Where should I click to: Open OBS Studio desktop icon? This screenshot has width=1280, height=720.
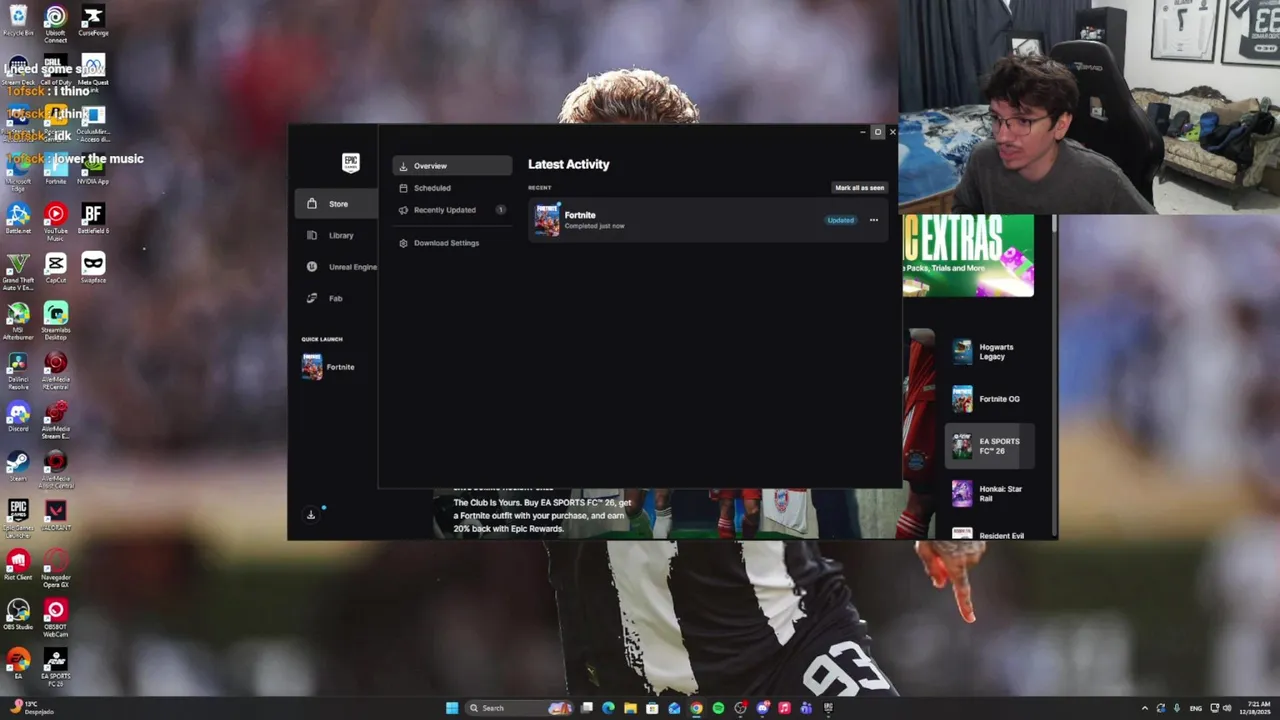click(18, 614)
